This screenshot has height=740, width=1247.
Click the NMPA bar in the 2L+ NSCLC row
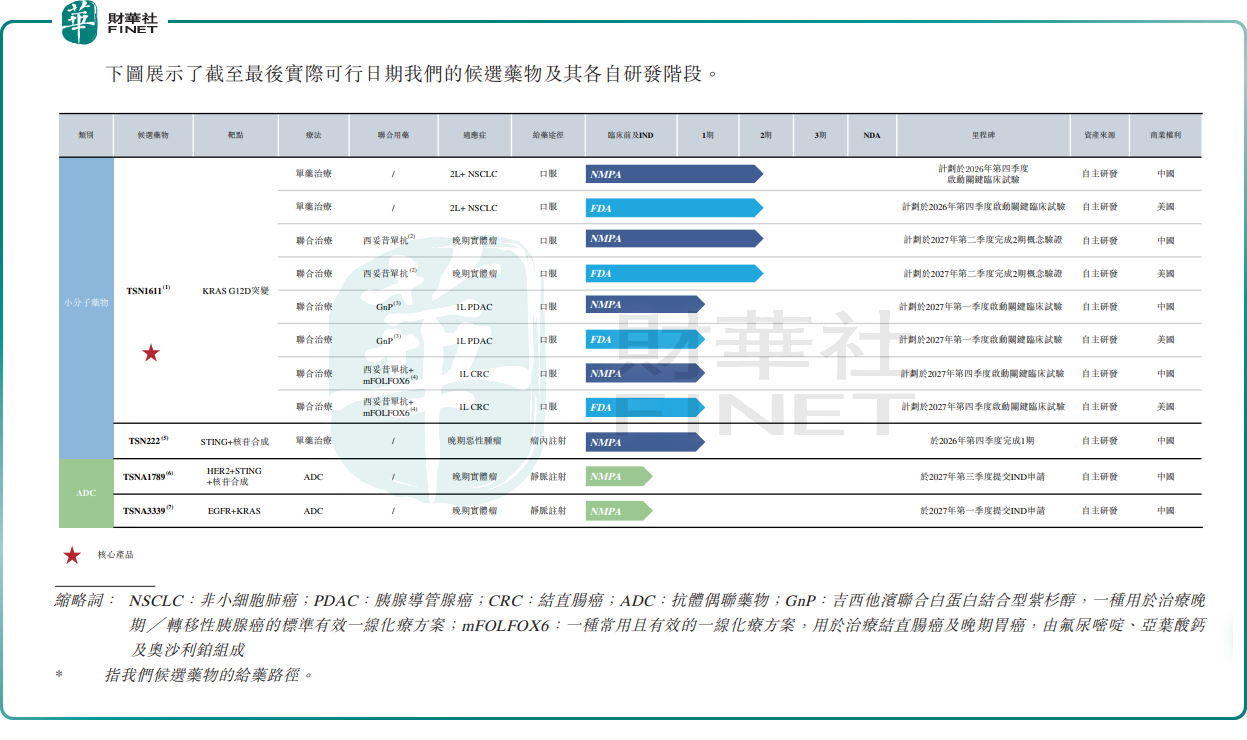coord(674,174)
